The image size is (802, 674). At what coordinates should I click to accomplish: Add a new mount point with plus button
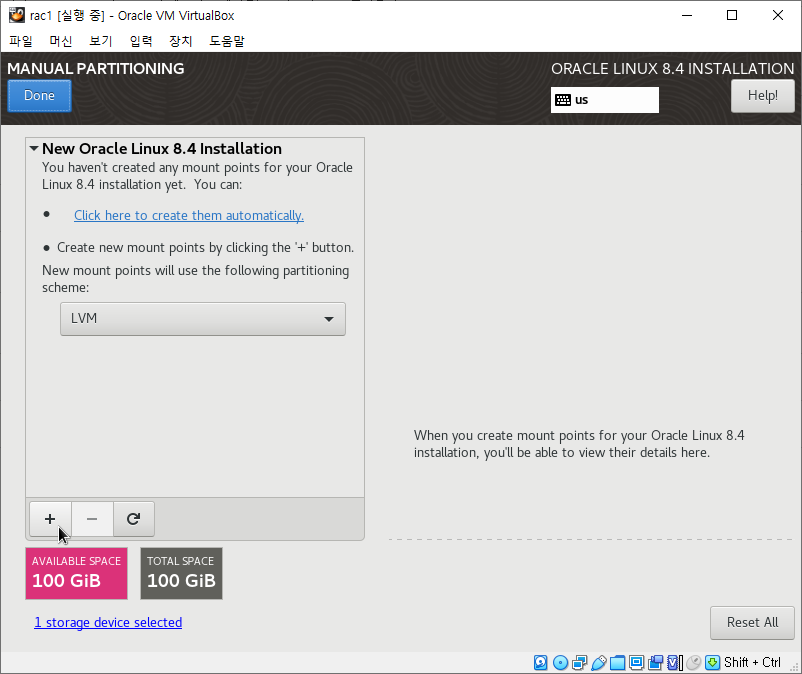(x=50, y=519)
